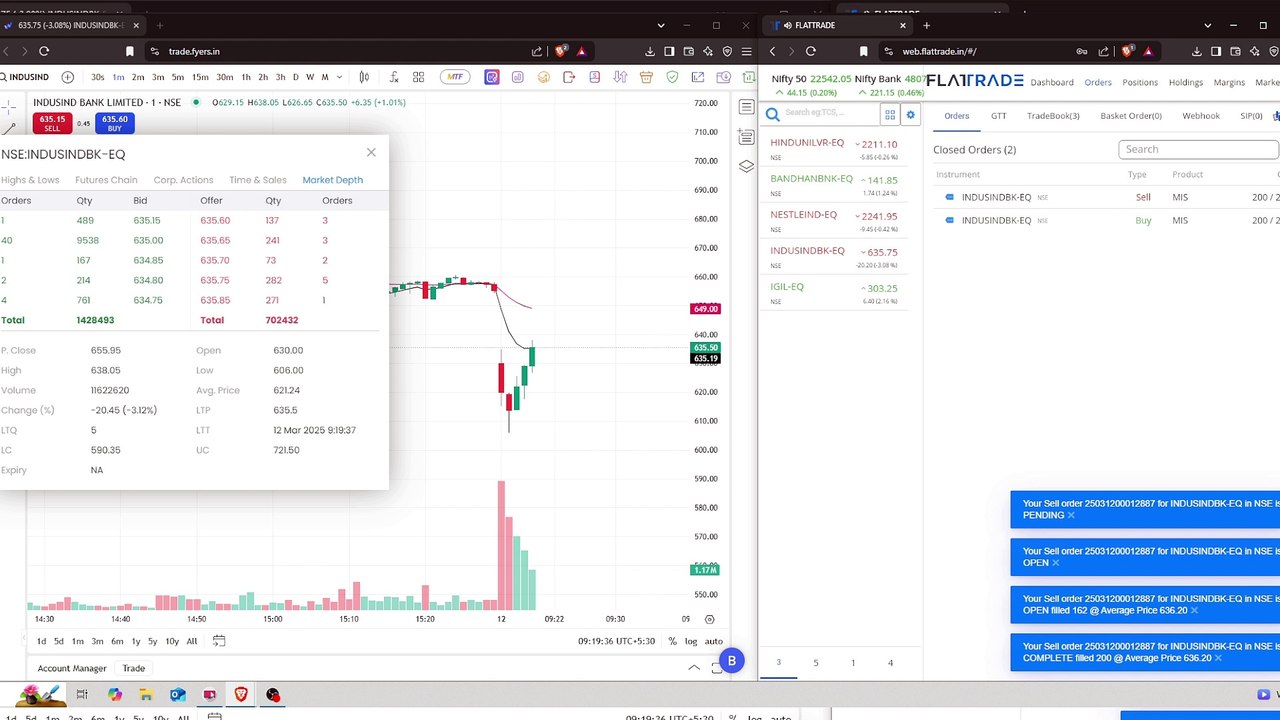
Task: Open Brave Shields on Fyers tab
Action: [562, 51]
